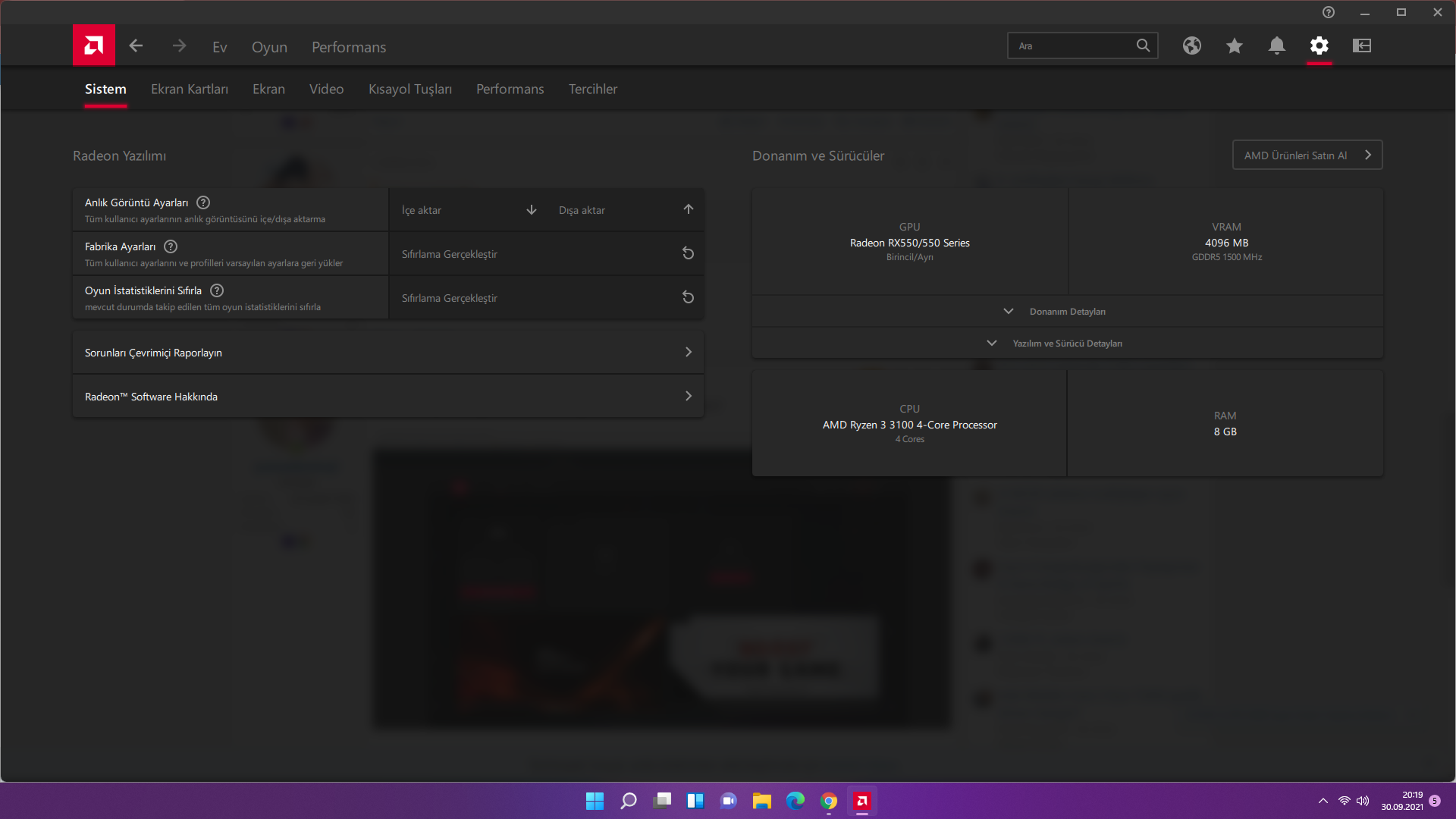Switch to the Kısayol Tuşları tab
The height and width of the screenshot is (819, 1456).
pos(409,89)
